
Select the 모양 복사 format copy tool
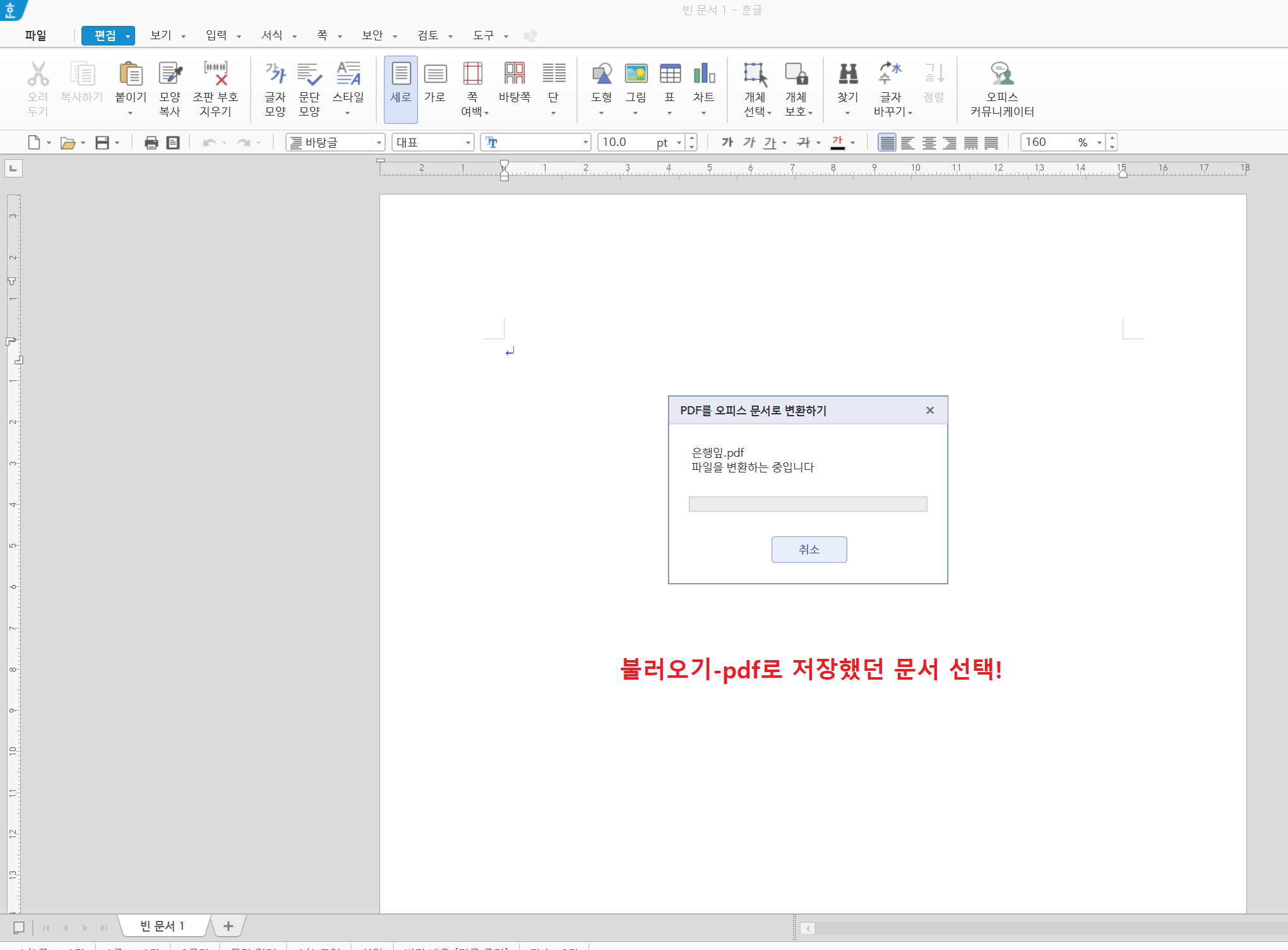click(170, 75)
